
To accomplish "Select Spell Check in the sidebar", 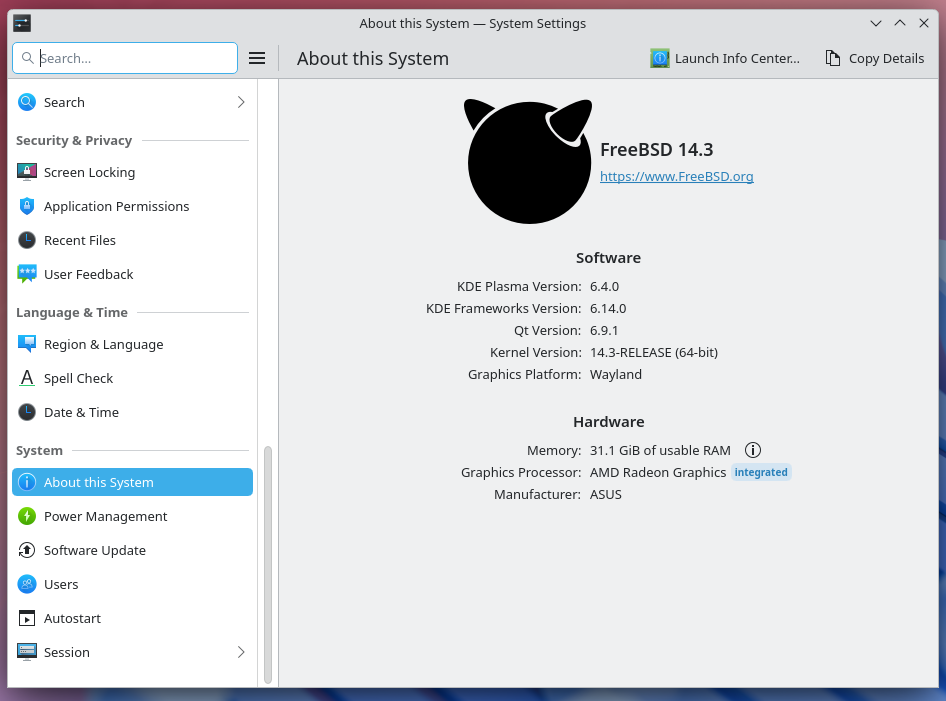I will [78, 378].
